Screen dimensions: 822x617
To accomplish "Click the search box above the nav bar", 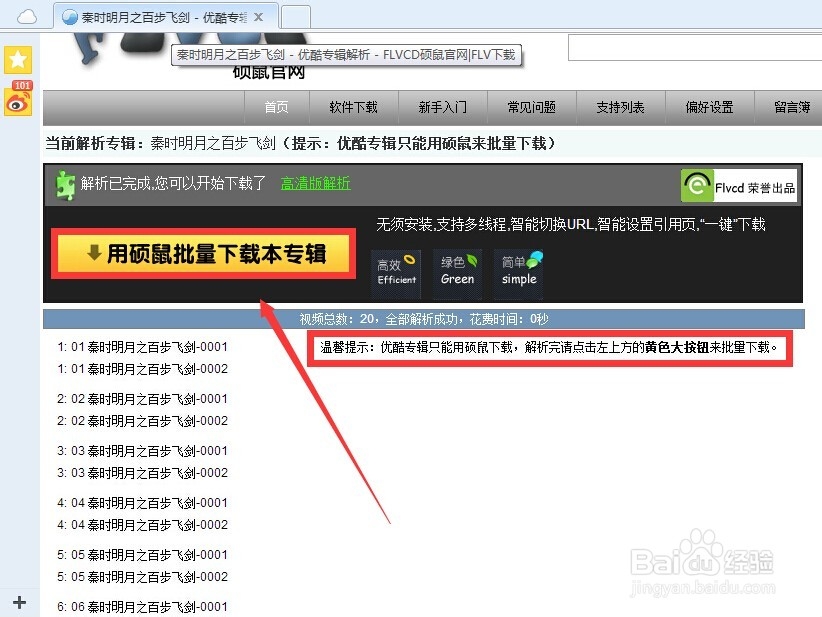I will tap(695, 47).
